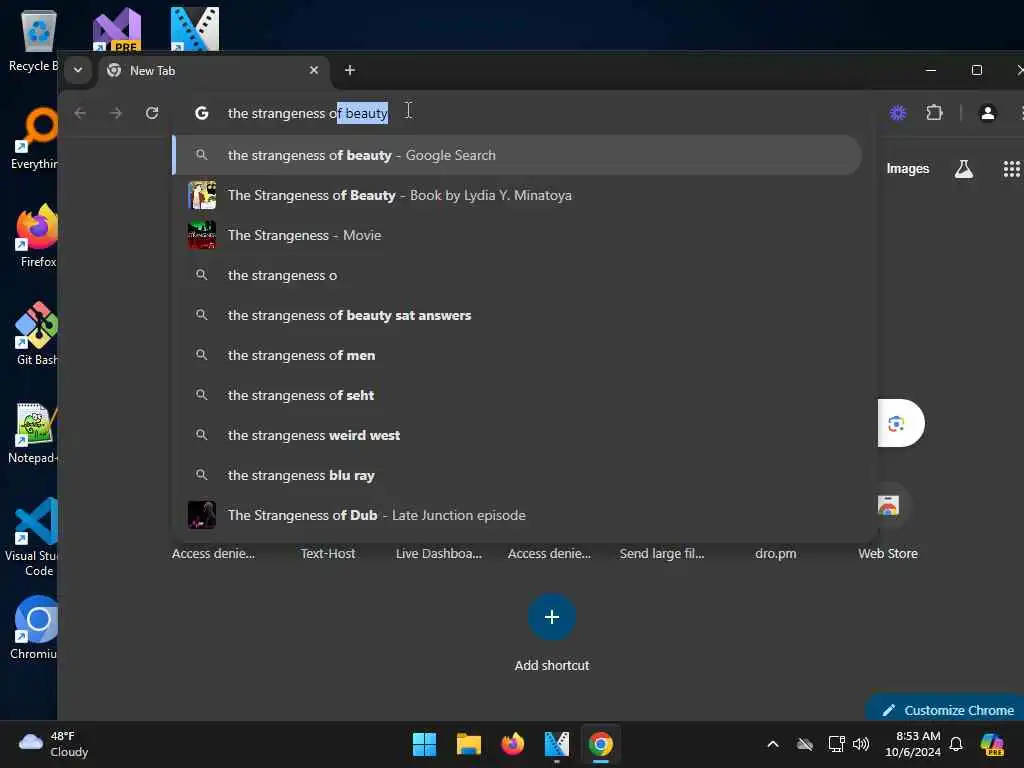Click the movie poster thumbnail for The Strangeness
This screenshot has height=768, width=1024.
tap(202, 235)
